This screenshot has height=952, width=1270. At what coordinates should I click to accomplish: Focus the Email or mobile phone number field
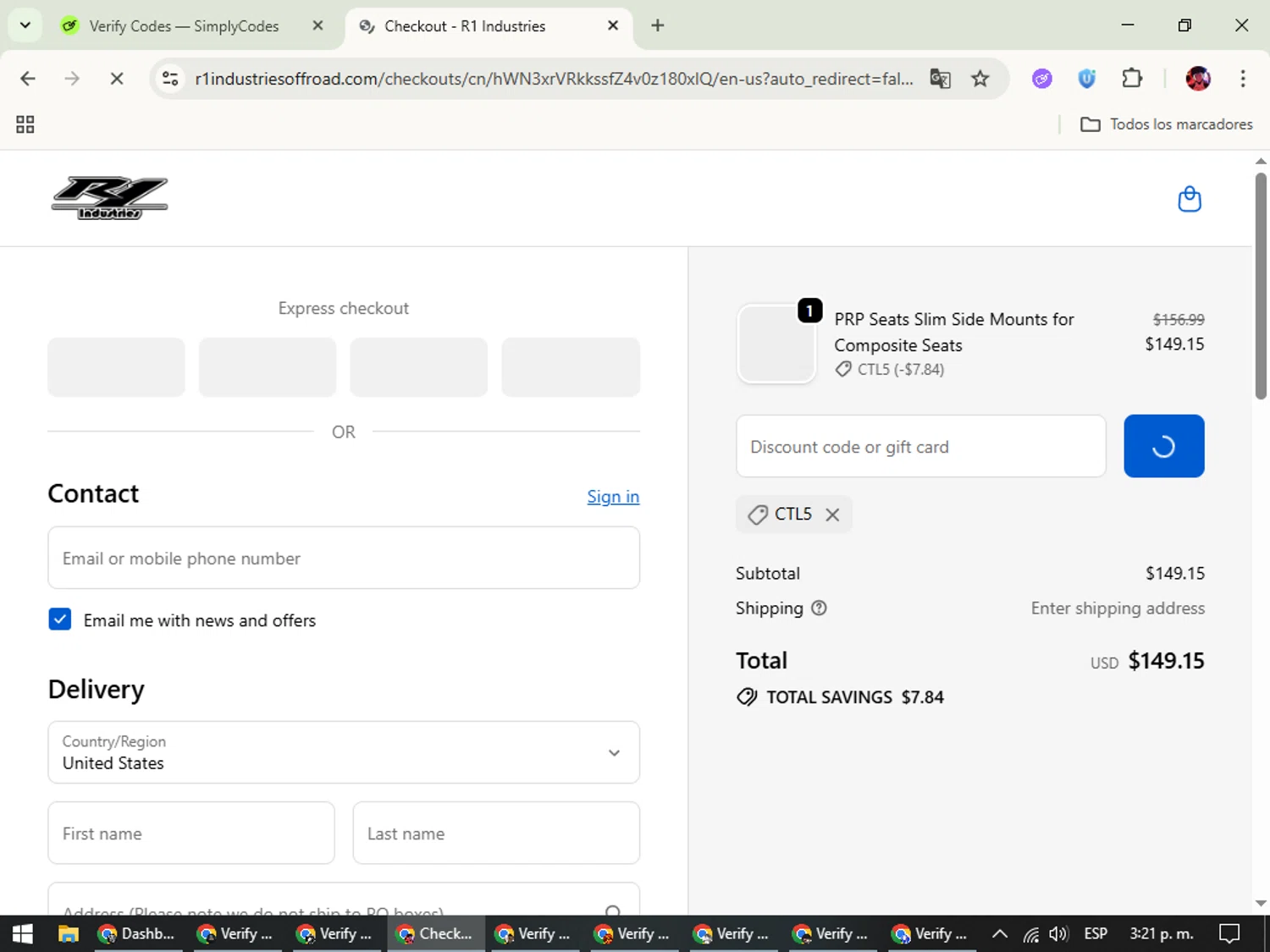click(x=344, y=558)
